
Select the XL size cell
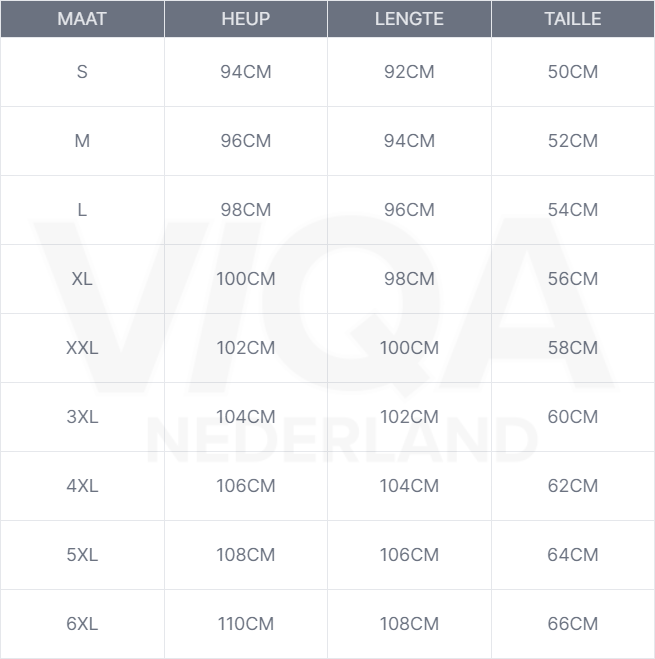pyautogui.click(x=82, y=279)
